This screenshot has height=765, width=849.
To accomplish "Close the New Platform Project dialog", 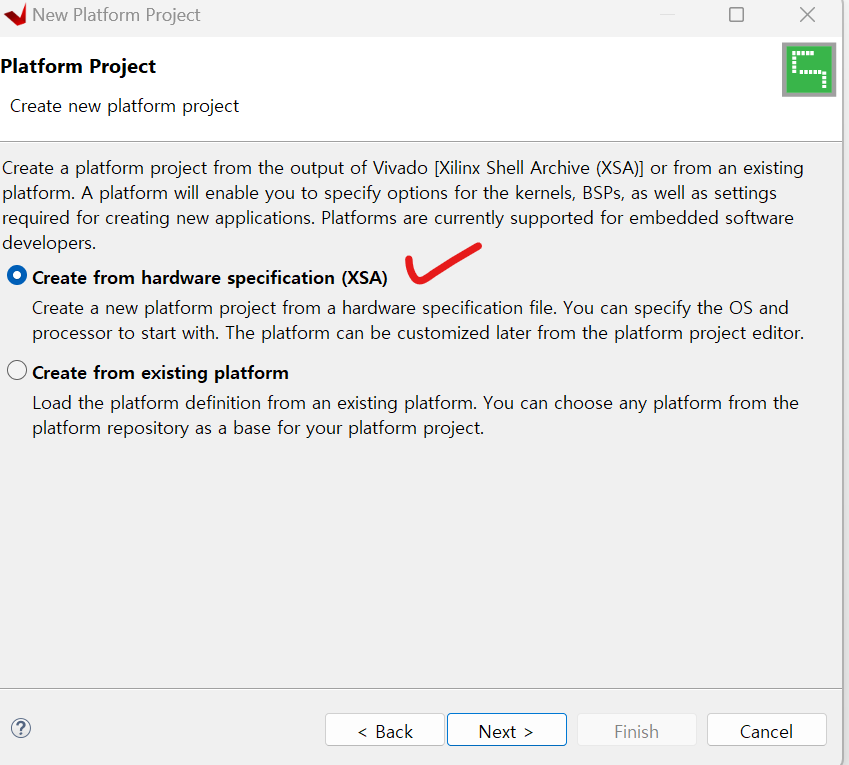I will pos(807,15).
